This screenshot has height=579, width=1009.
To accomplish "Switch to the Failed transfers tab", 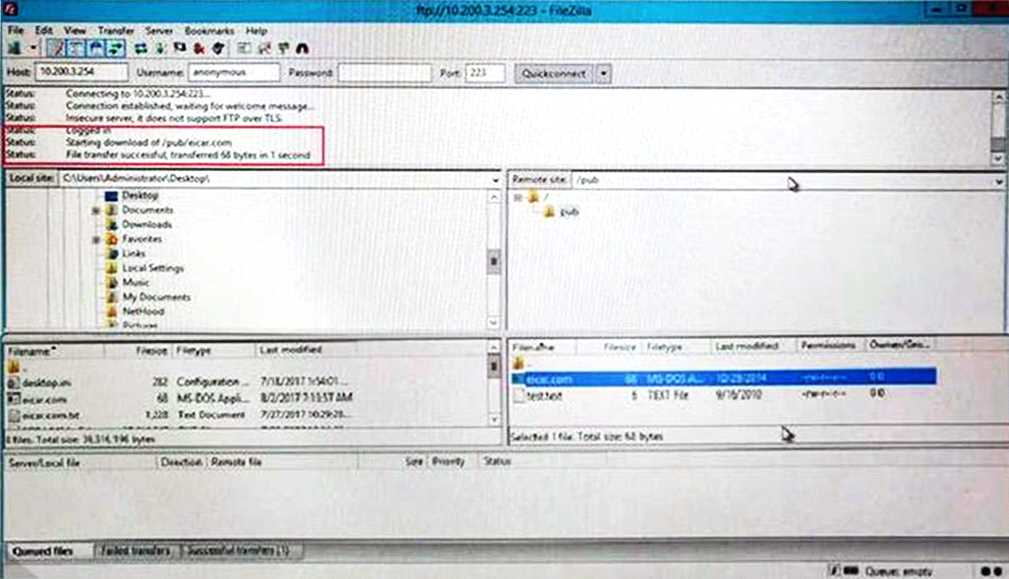I will point(136,551).
